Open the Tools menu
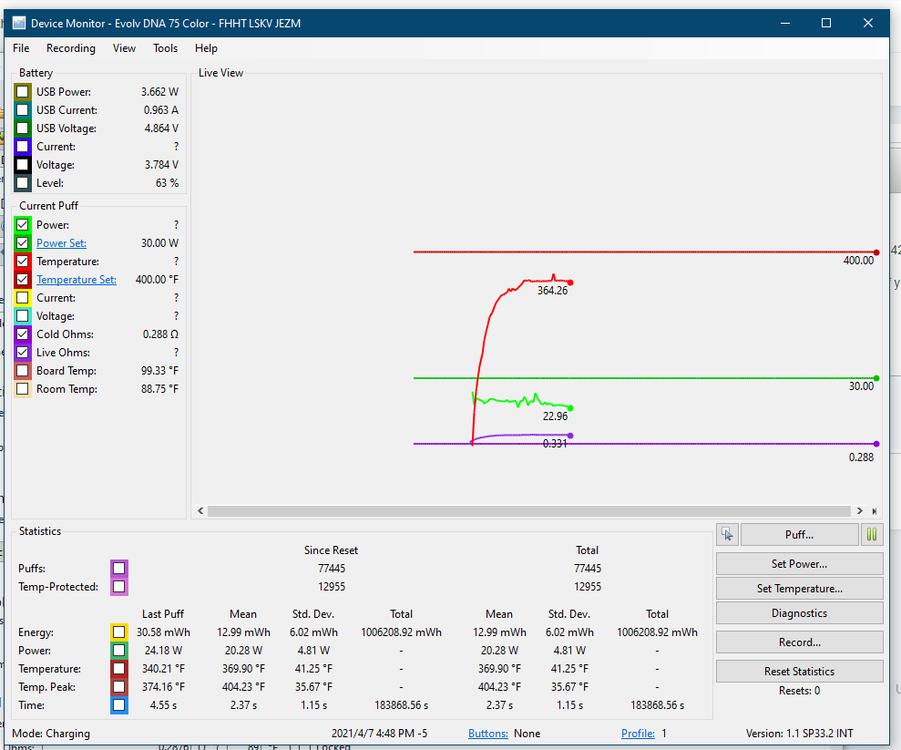This screenshot has width=901, height=750. click(165, 48)
